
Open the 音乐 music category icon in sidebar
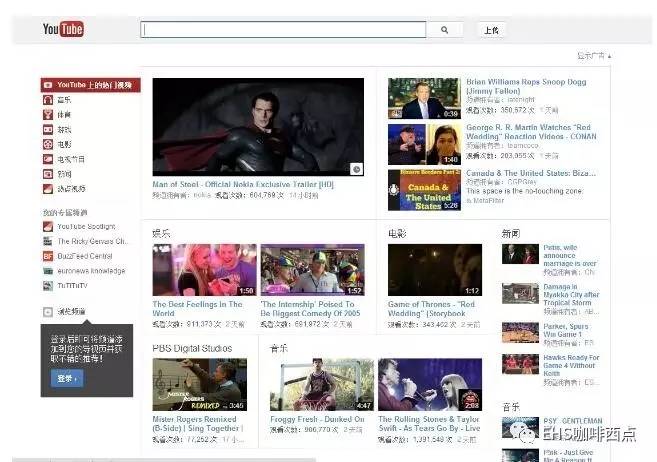47,100
